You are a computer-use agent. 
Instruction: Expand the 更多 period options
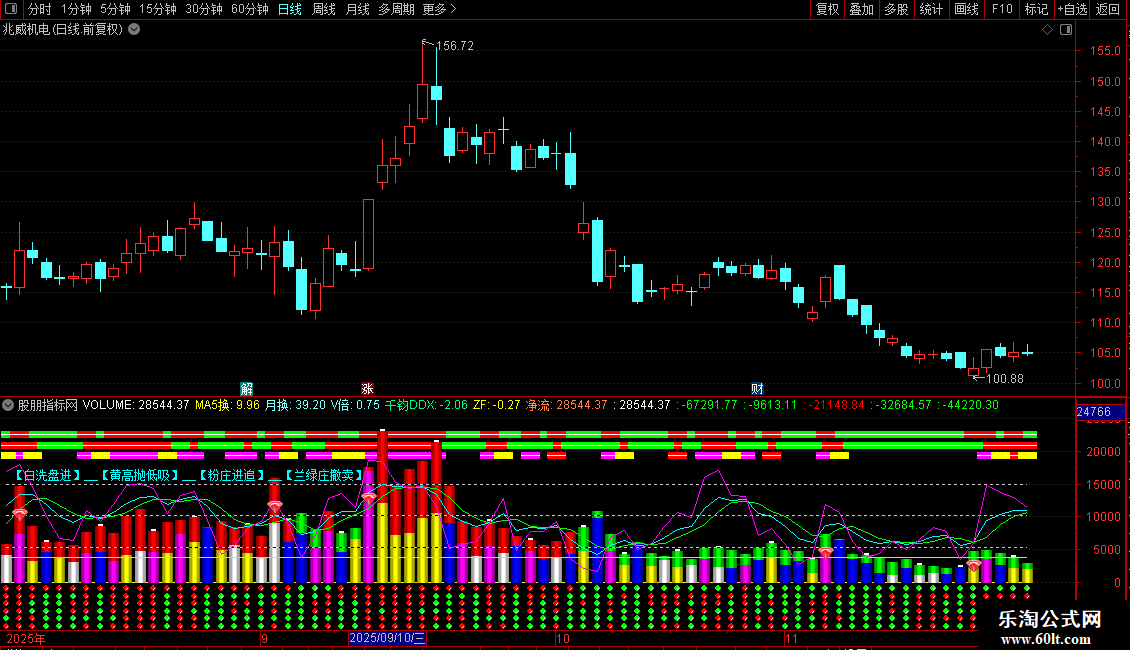[x=439, y=9]
